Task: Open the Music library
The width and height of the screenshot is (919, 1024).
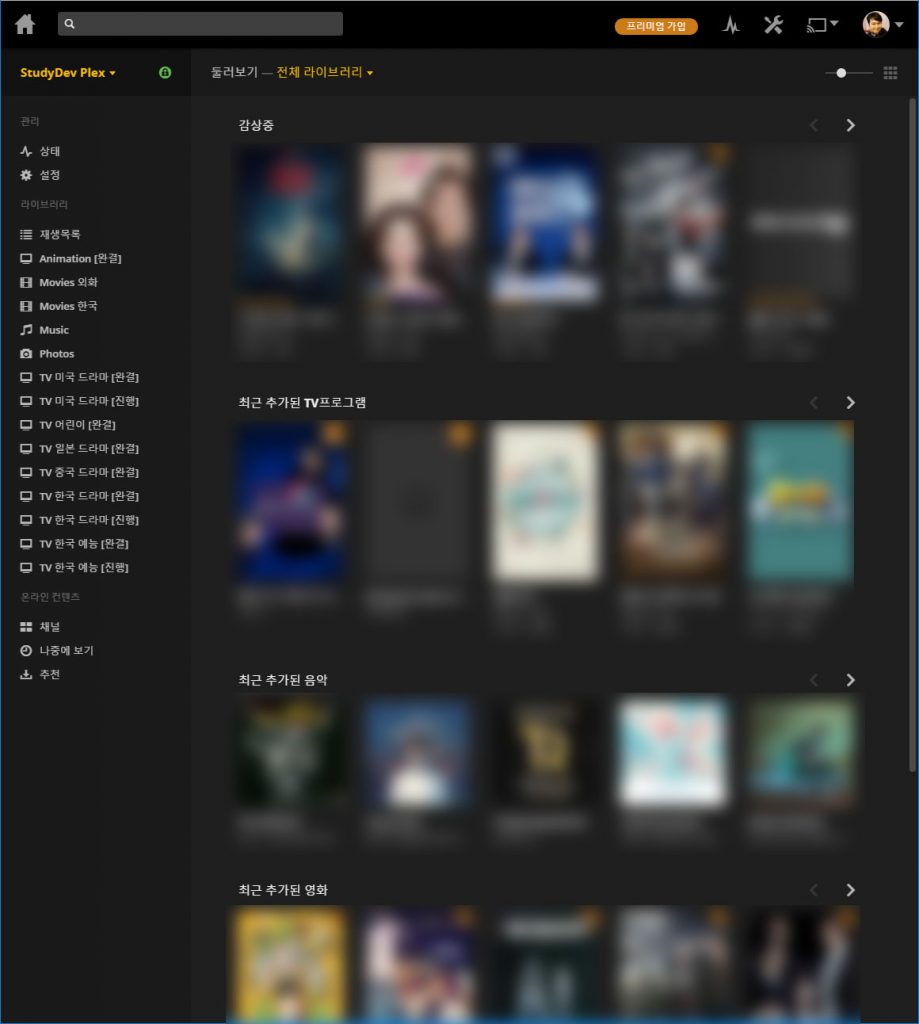Action: [x=54, y=330]
